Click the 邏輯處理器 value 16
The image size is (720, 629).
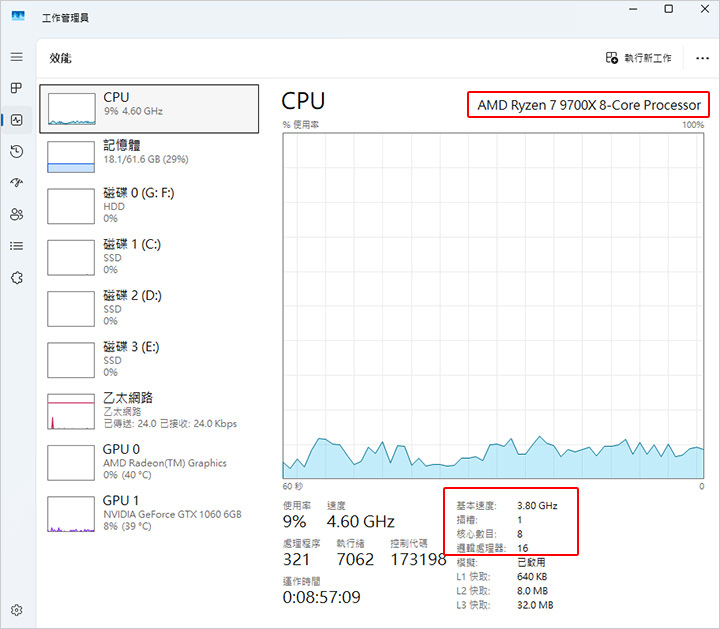[x=523, y=548]
